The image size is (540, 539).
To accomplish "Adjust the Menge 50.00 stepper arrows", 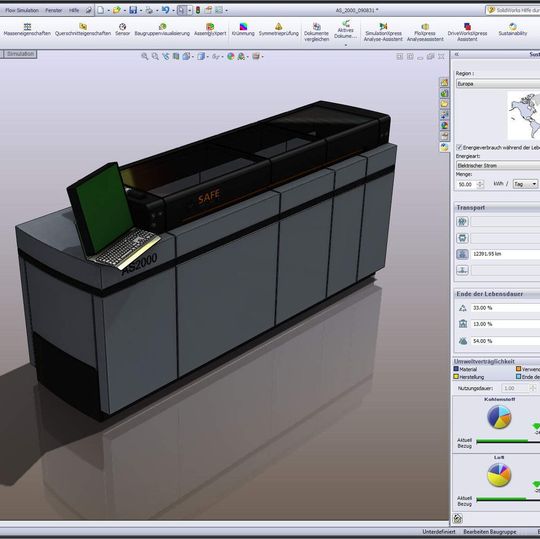I will [480, 184].
